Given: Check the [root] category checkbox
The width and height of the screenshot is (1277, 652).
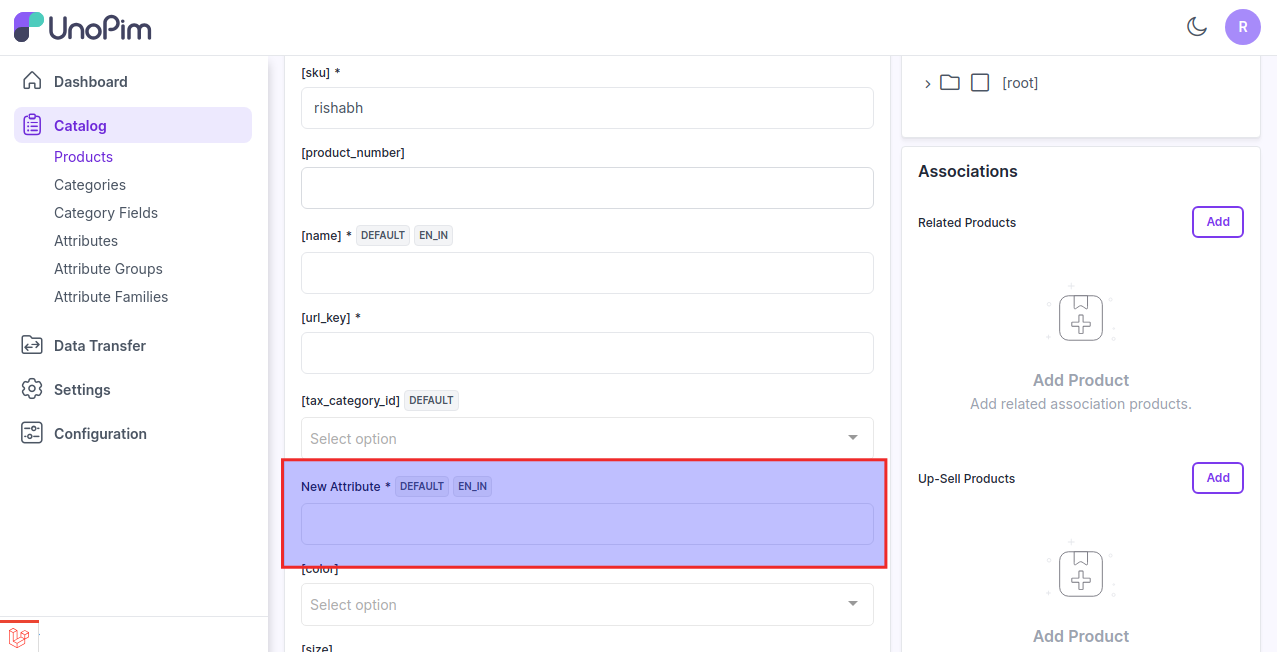Looking at the screenshot, I should click(x=980, y=82).
